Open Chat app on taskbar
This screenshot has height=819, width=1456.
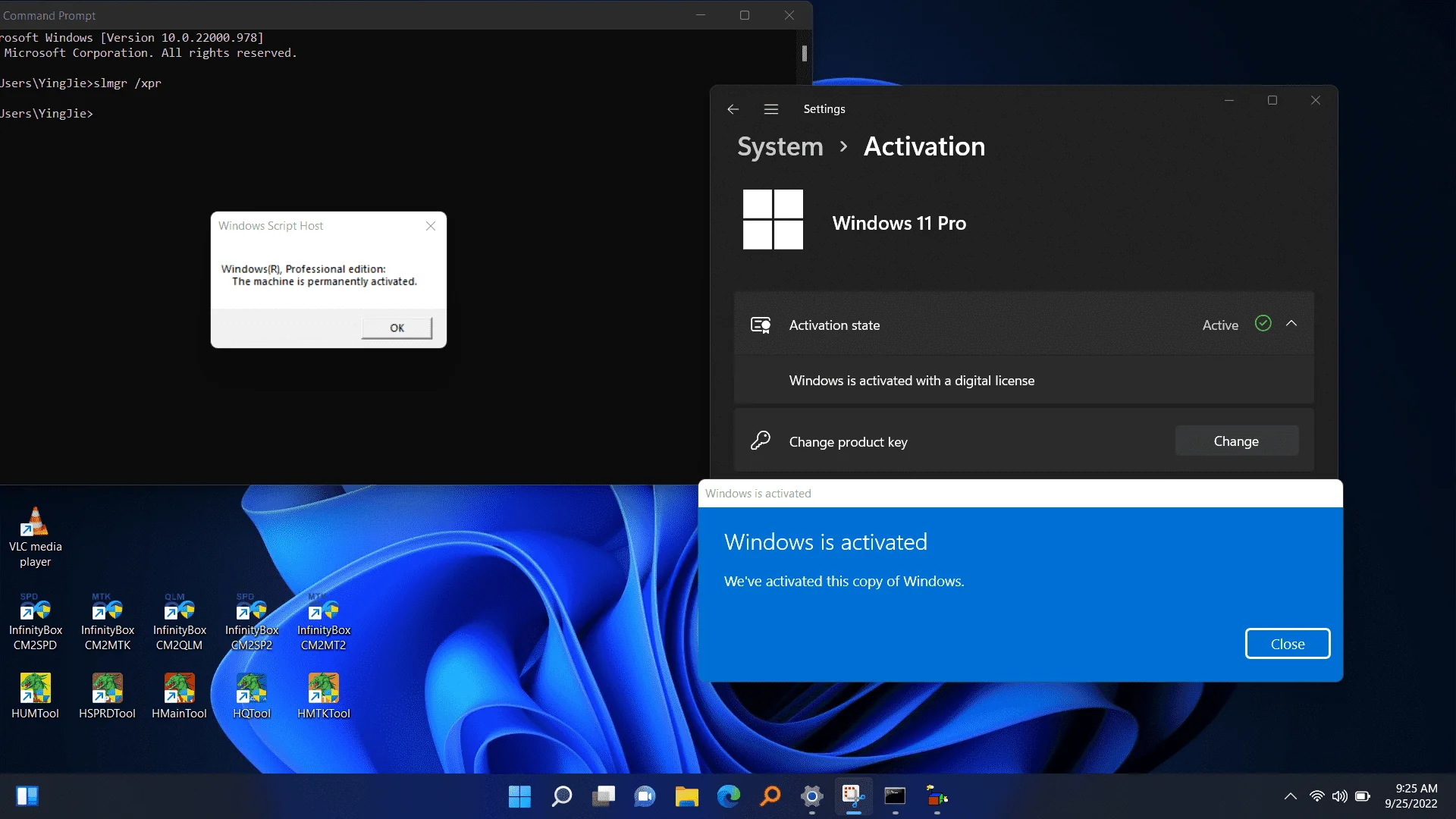coord(645,796)
